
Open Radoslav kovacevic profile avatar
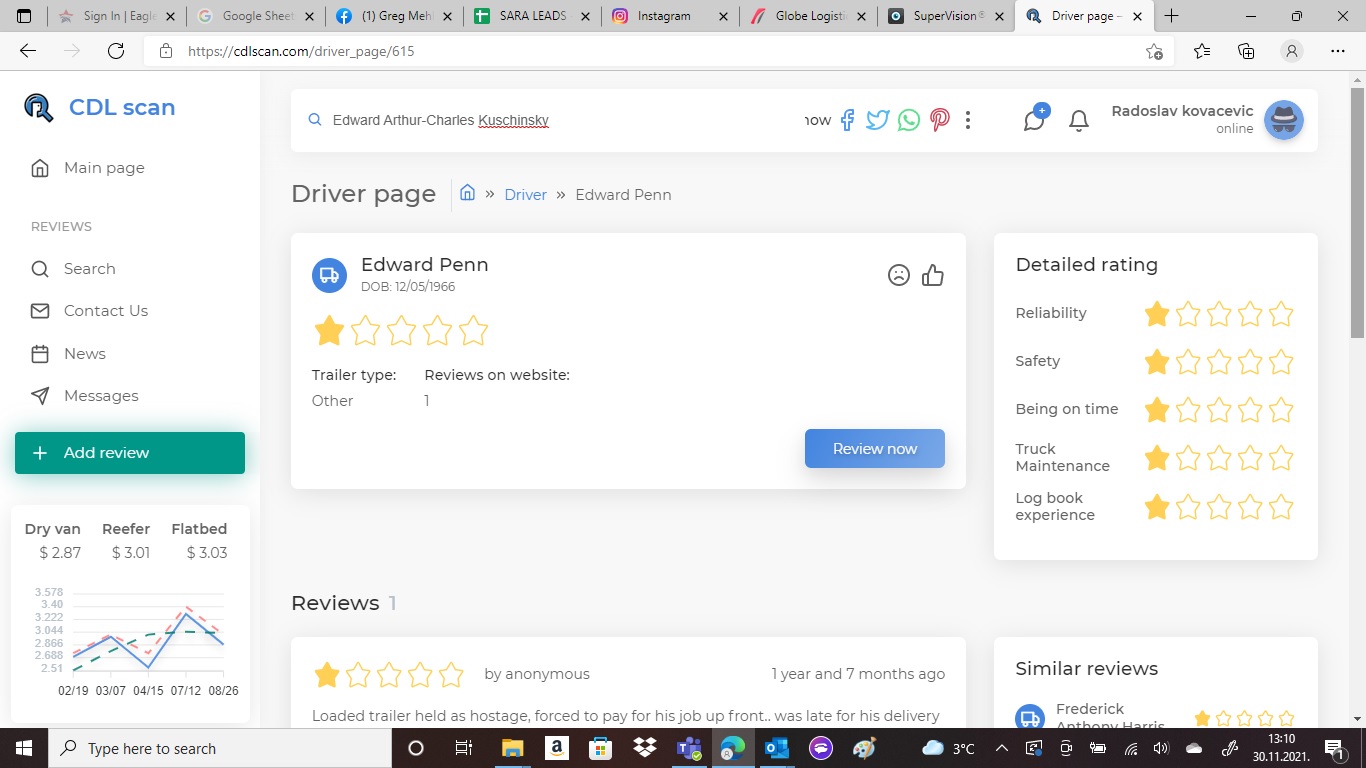tap(1283, 120)
